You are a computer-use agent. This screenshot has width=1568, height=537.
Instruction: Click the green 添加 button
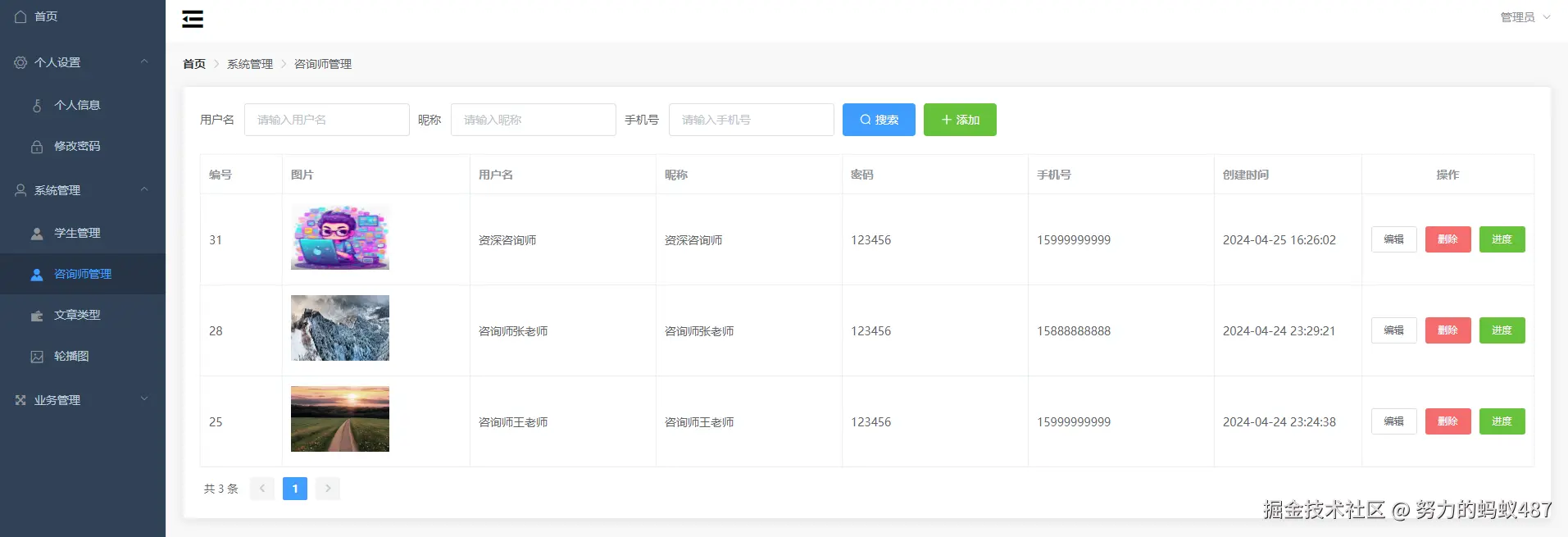960,120
